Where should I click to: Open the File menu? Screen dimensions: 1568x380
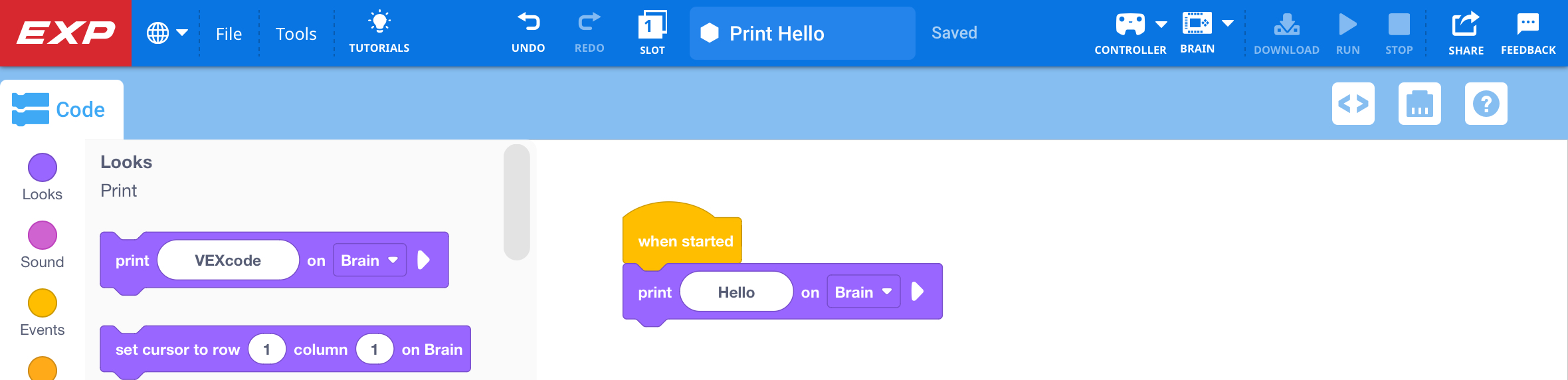pos(229,34)
